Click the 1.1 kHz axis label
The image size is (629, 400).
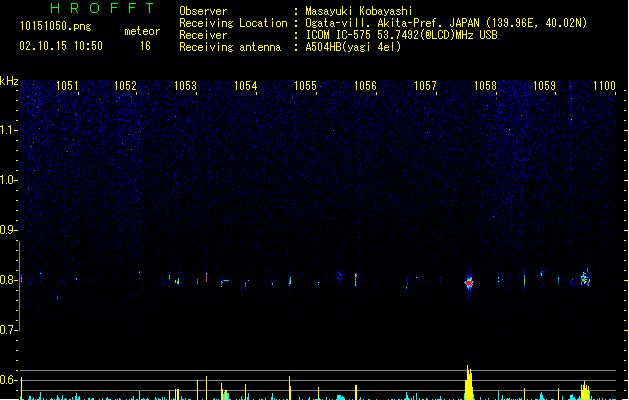coord(8,130)
